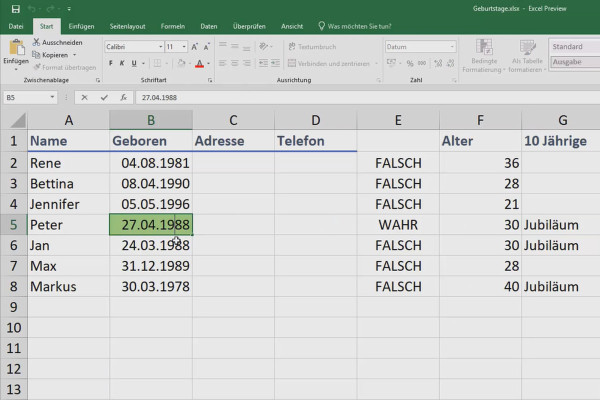Click the decrease indent icon
This screenshot has height=400, width=600.
click(263, 63)
